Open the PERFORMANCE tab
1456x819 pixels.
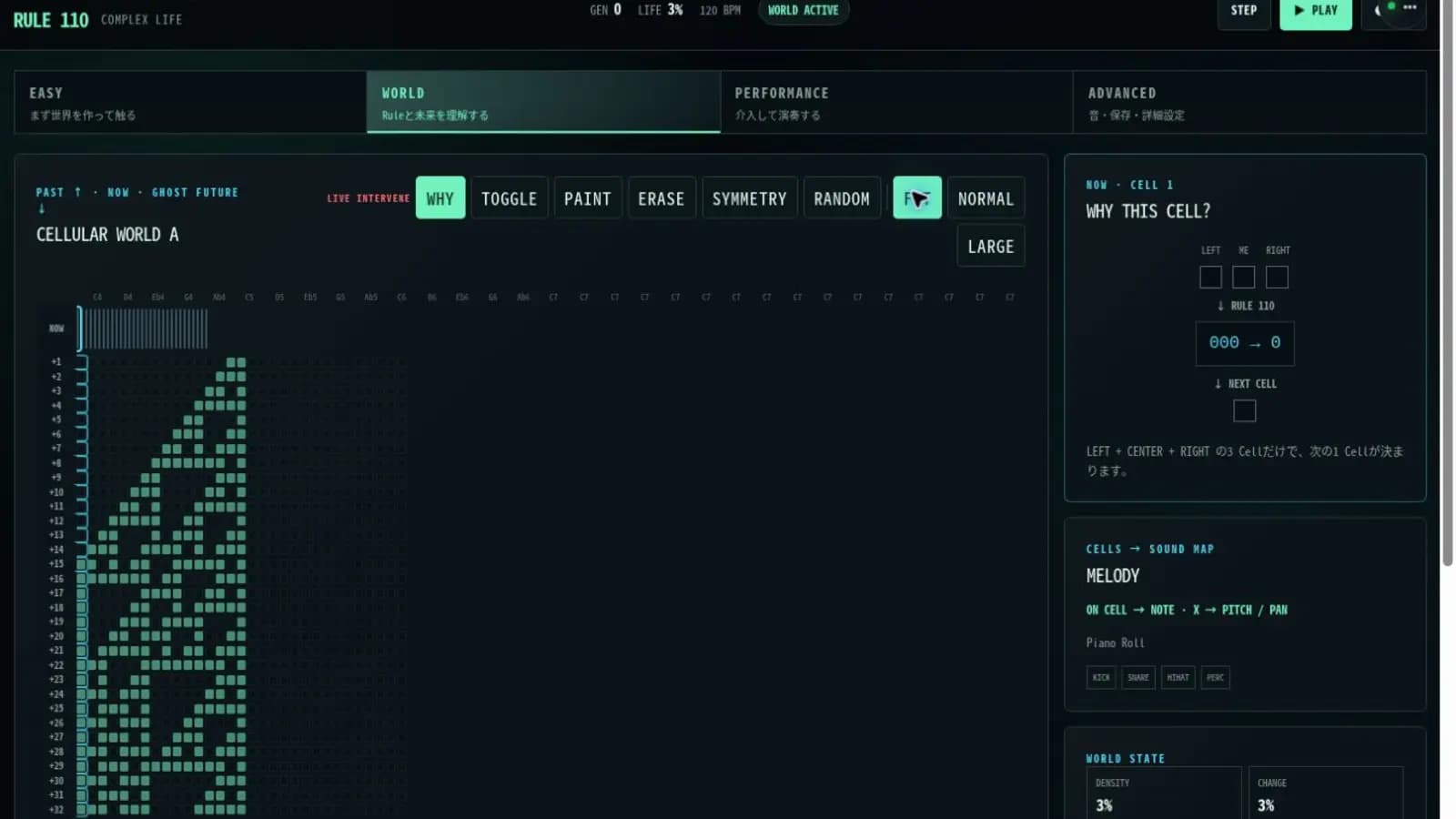click(x=896, y=103)
